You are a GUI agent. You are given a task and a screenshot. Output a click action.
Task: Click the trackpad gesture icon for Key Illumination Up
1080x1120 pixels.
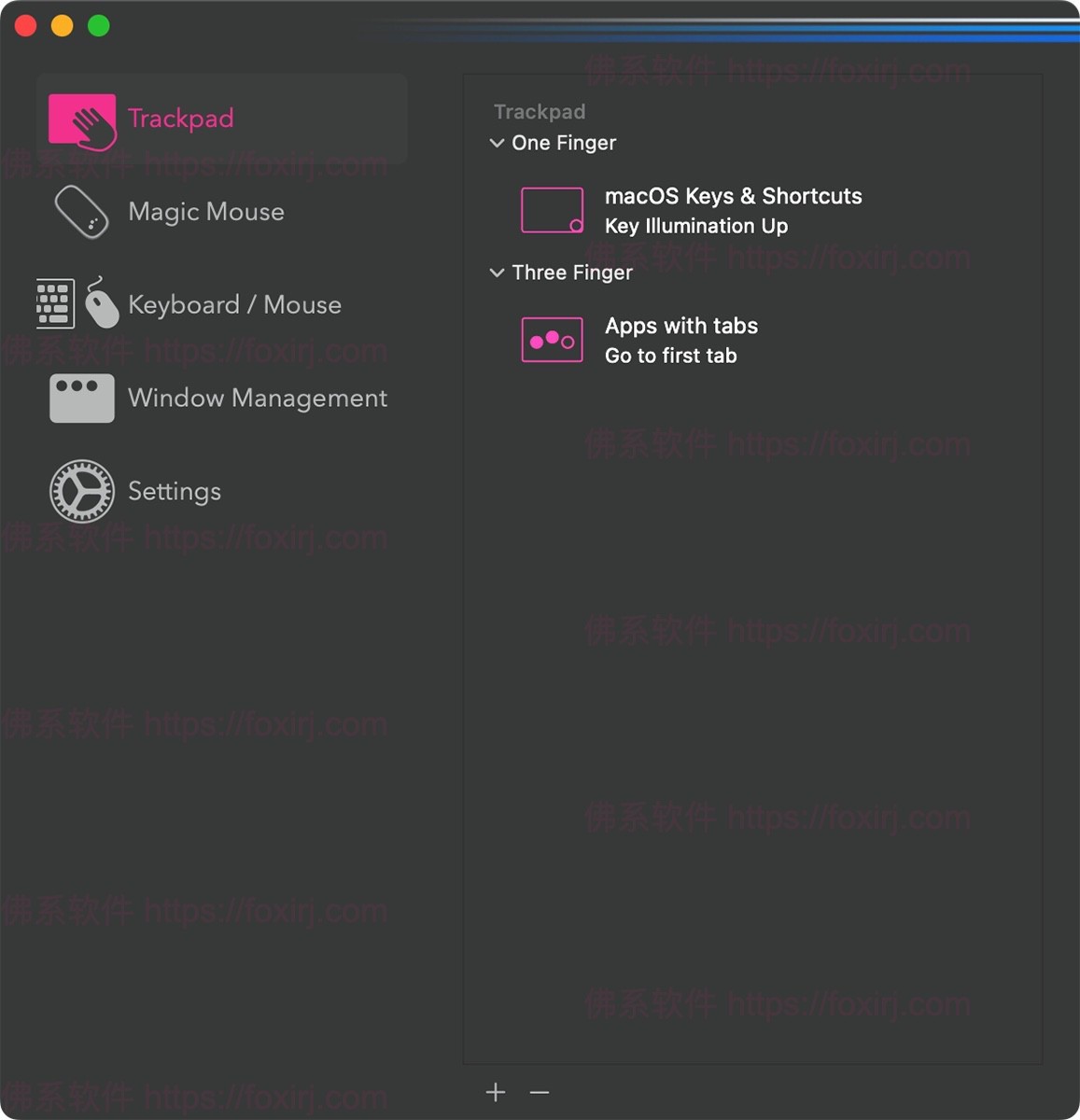(552, 209)
